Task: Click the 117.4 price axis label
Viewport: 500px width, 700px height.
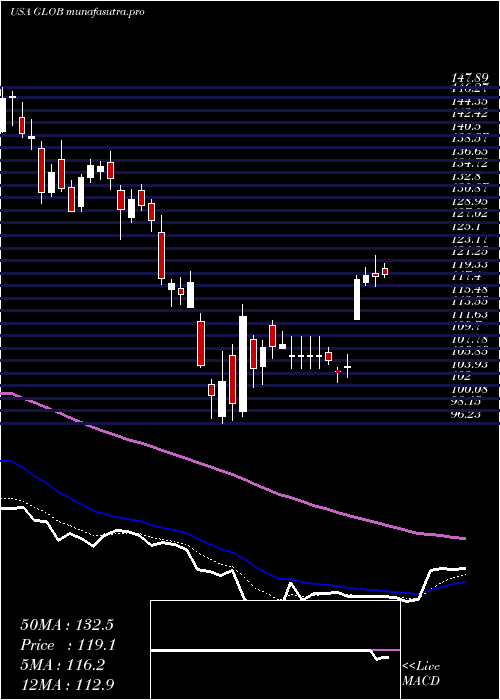Action: coord(466,277)
